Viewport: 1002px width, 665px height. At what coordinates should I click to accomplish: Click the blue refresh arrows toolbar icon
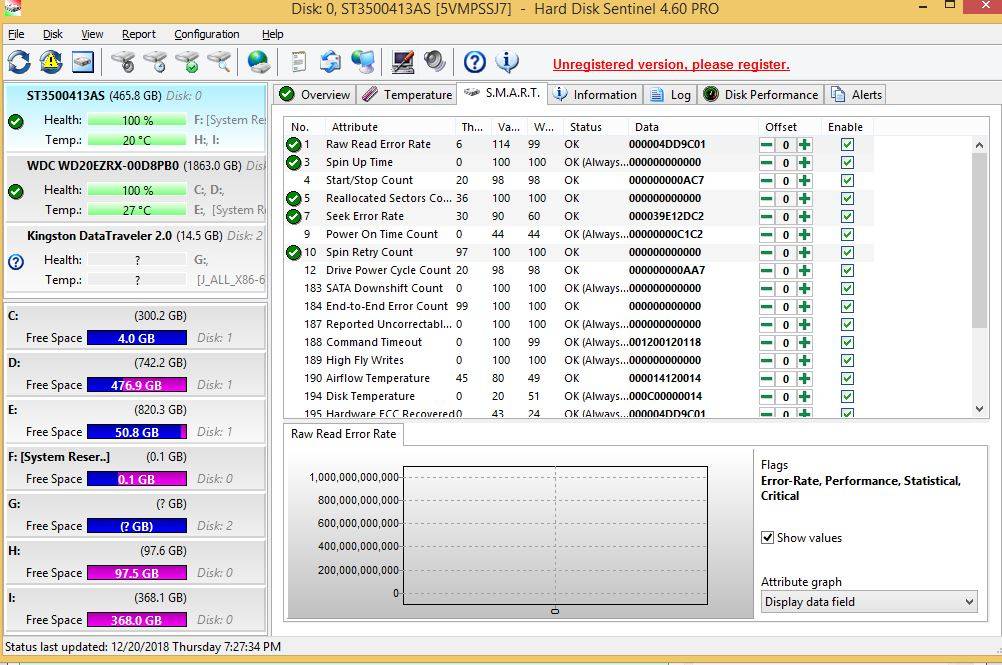(x=19, y=63)
